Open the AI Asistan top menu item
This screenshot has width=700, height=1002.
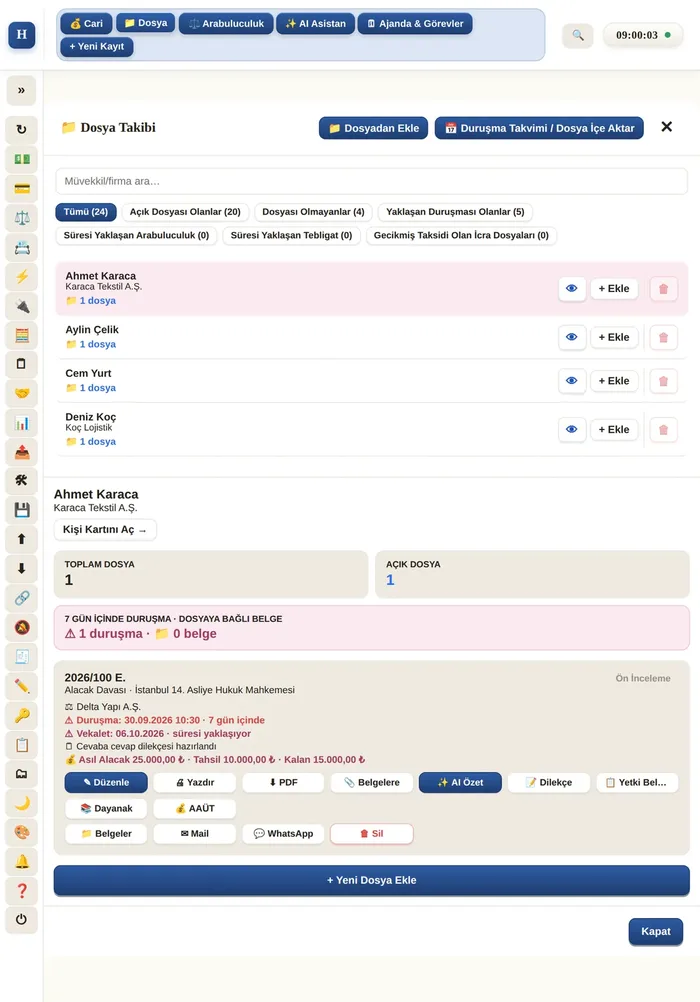pyautogui.click(x=316, y=24)
